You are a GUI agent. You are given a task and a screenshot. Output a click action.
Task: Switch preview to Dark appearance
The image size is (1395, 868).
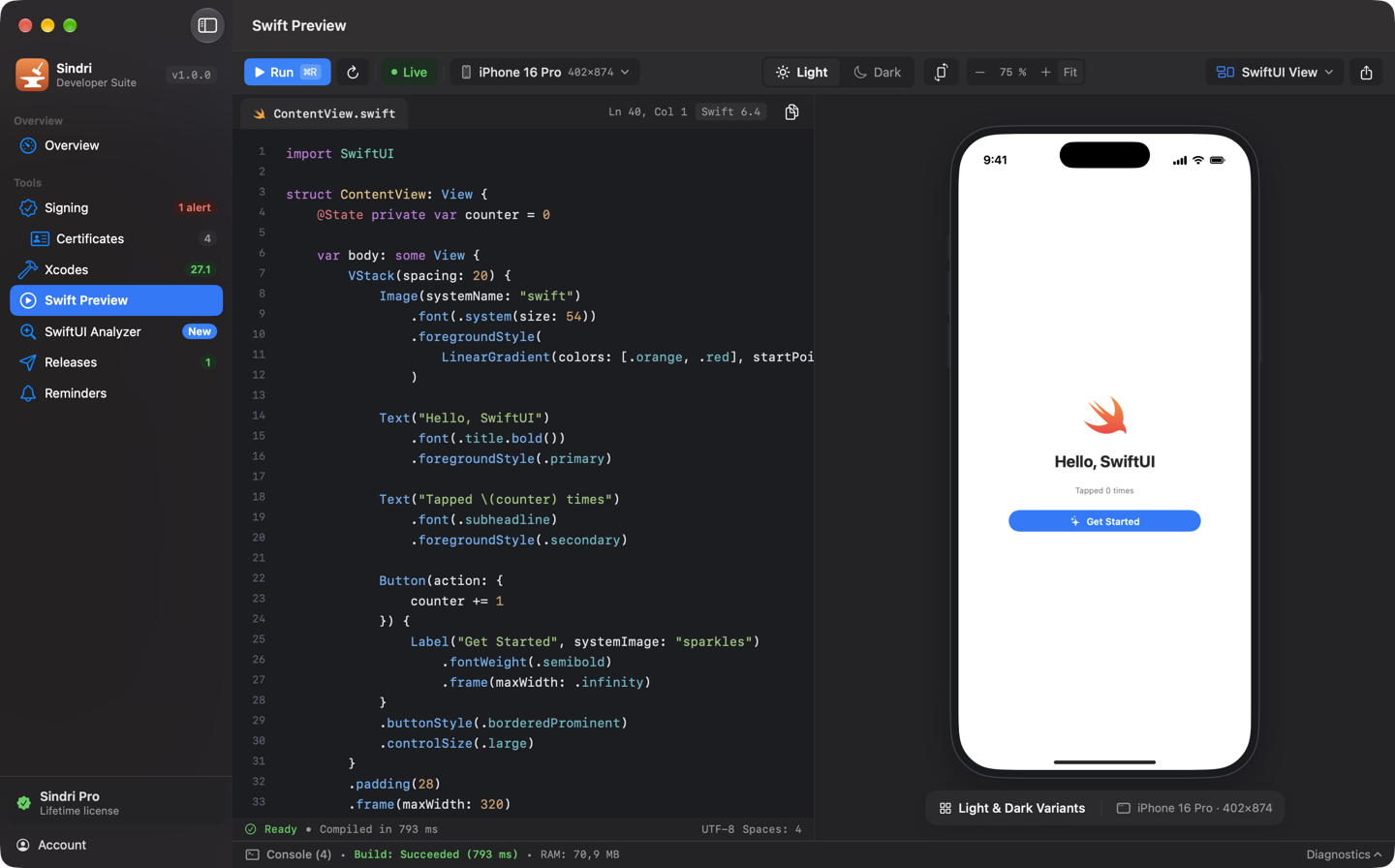coord(877,73)
